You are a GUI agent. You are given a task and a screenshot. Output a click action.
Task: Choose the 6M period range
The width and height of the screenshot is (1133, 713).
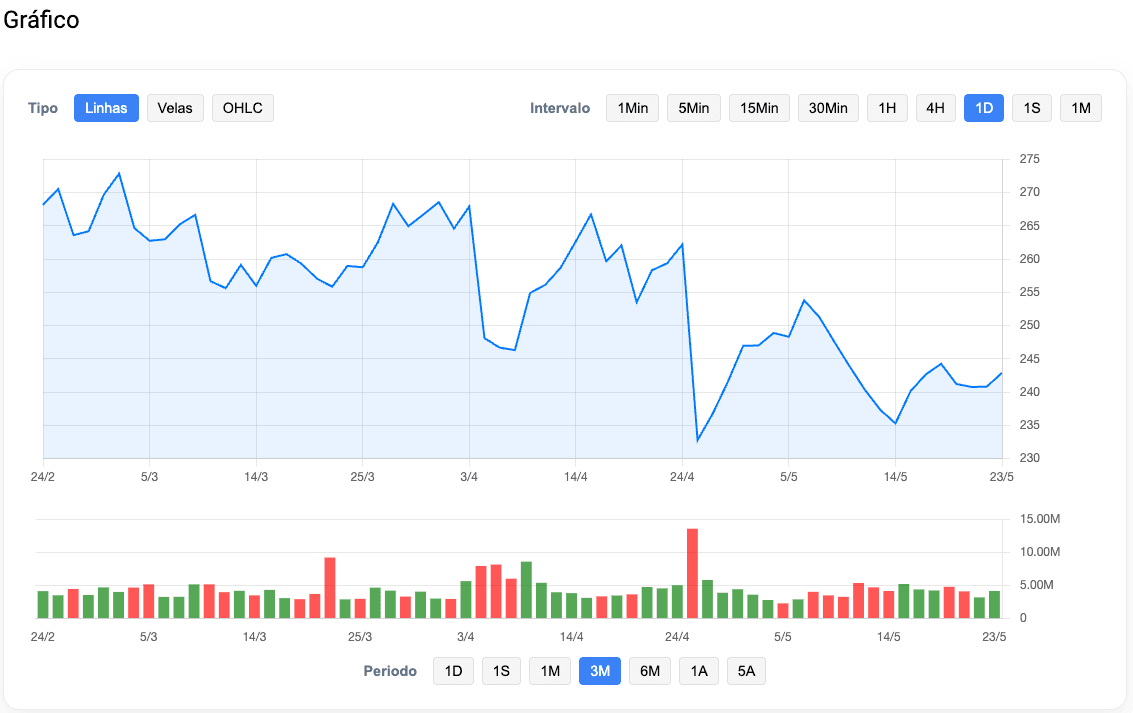(650, 671)
